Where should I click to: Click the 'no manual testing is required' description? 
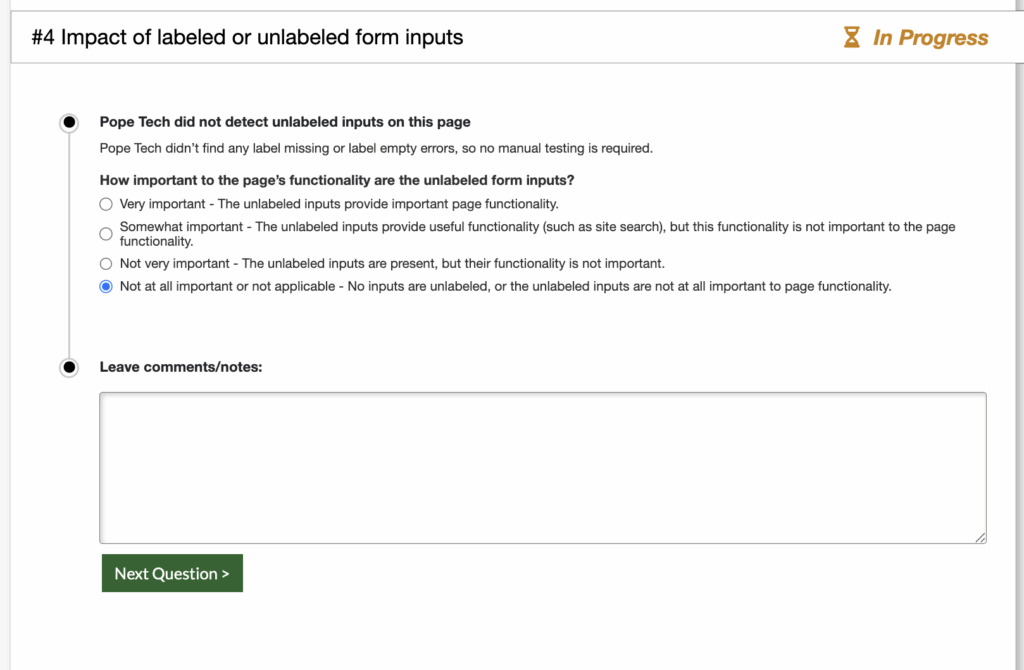coord(376,149)
